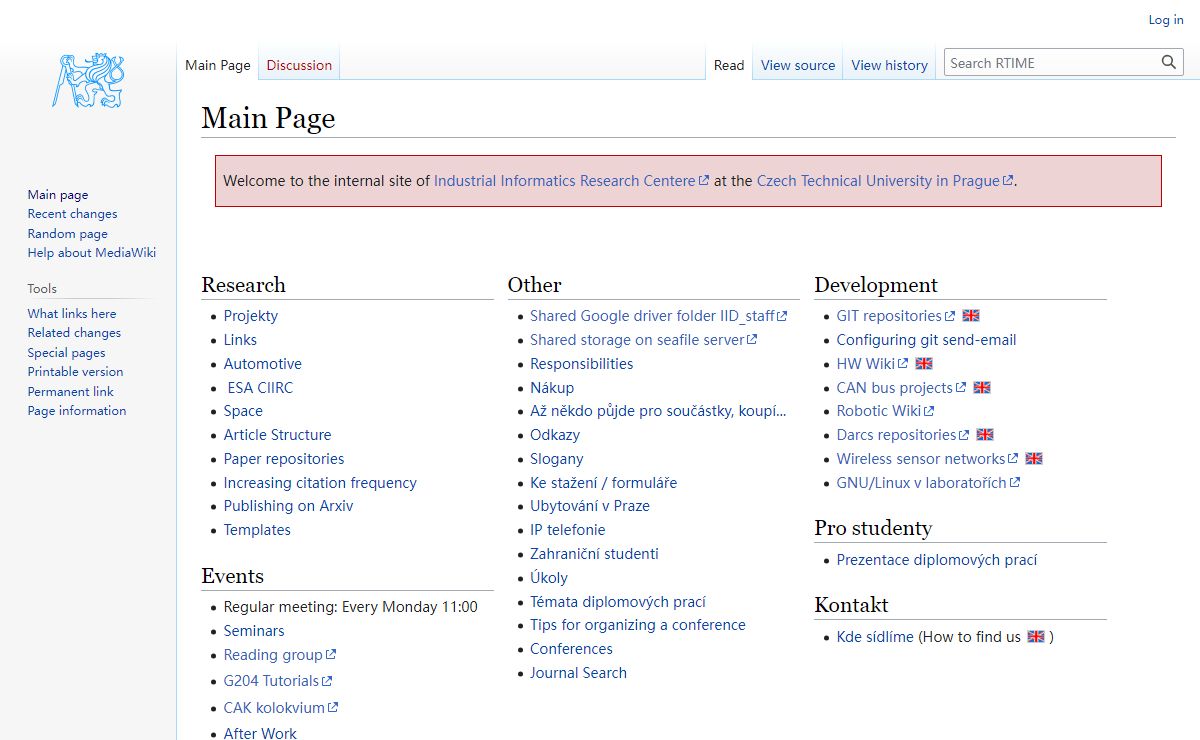Image resolution: width=1200 pixels, height=740 pixels.
Task: Open Prezentace diplomových prací page
Action: (x=937, y=560)
